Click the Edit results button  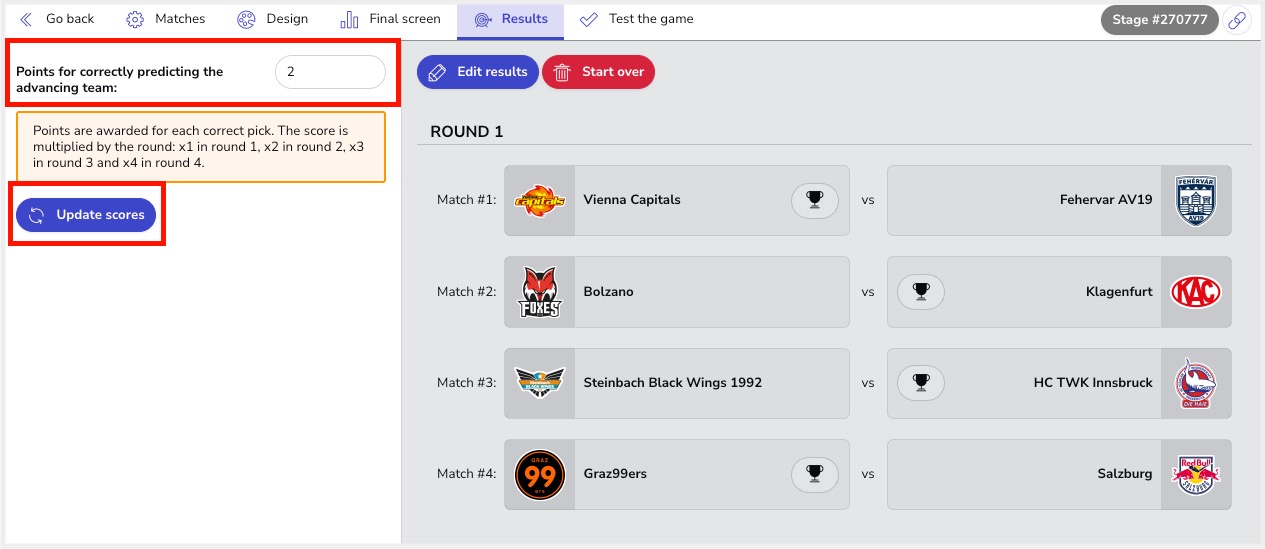pyautogui.click(x=478, y=72)
